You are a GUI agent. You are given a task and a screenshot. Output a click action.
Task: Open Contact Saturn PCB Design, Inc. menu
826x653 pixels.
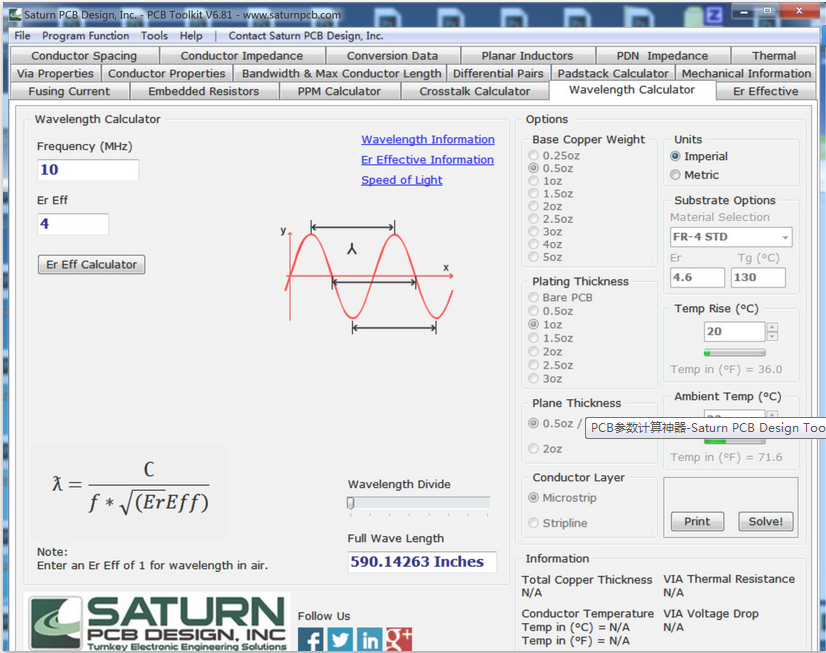pos(306,36)
